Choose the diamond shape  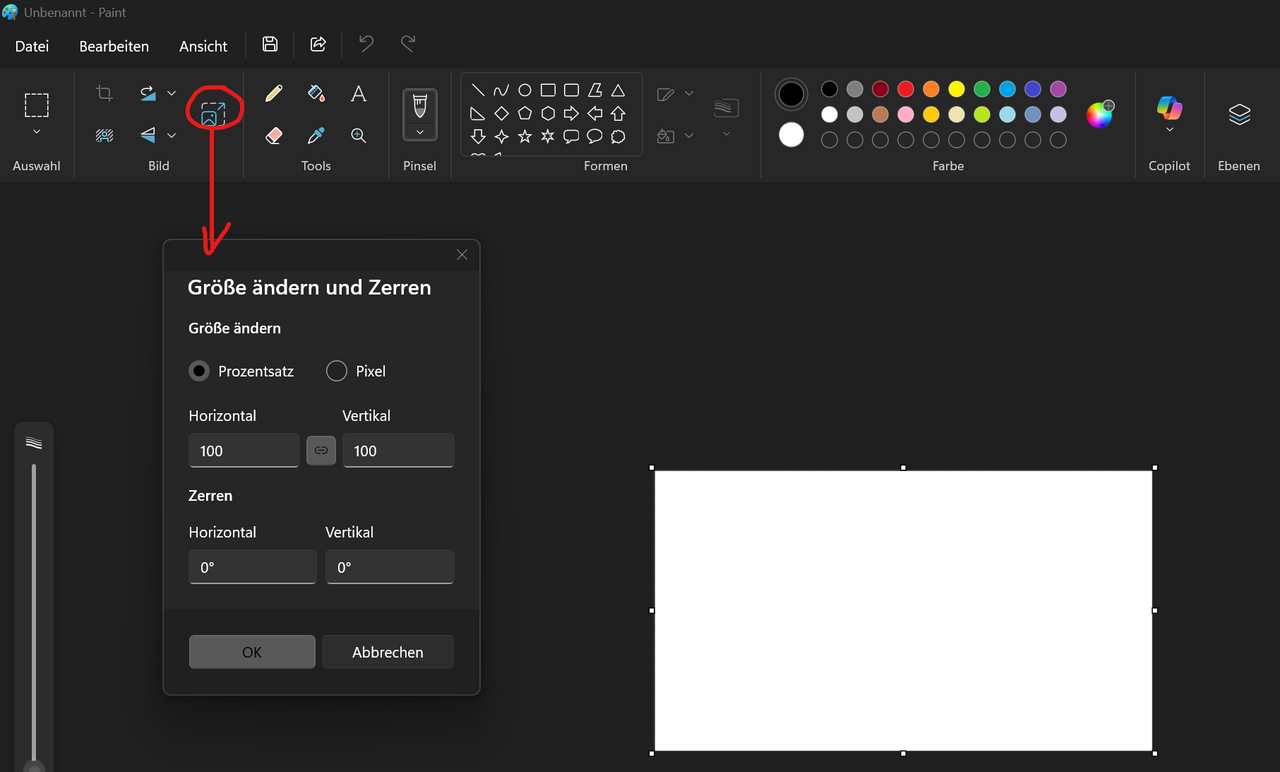point(501,113)
